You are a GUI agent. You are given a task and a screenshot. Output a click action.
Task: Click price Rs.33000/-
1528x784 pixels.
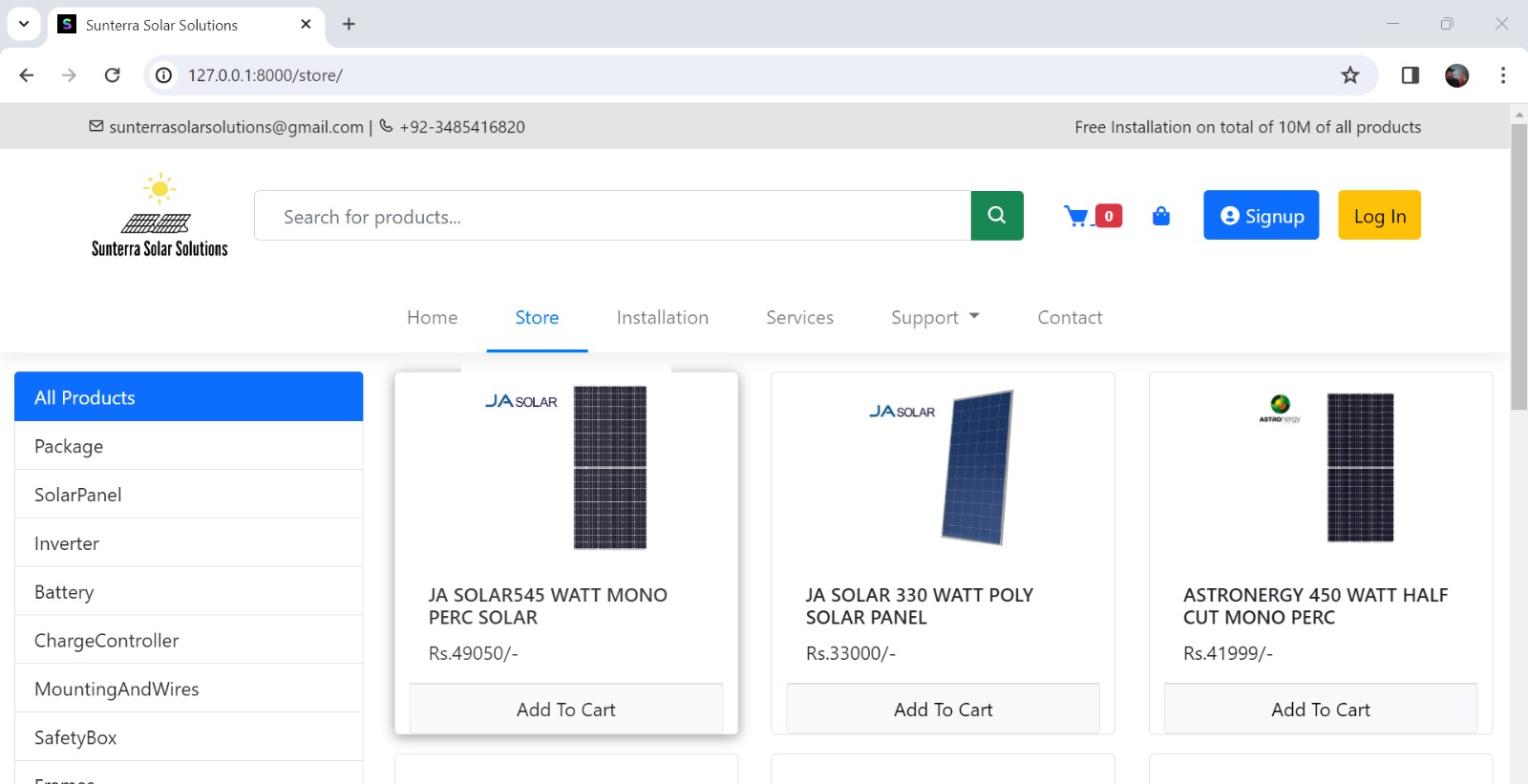(x=850, y=653)
